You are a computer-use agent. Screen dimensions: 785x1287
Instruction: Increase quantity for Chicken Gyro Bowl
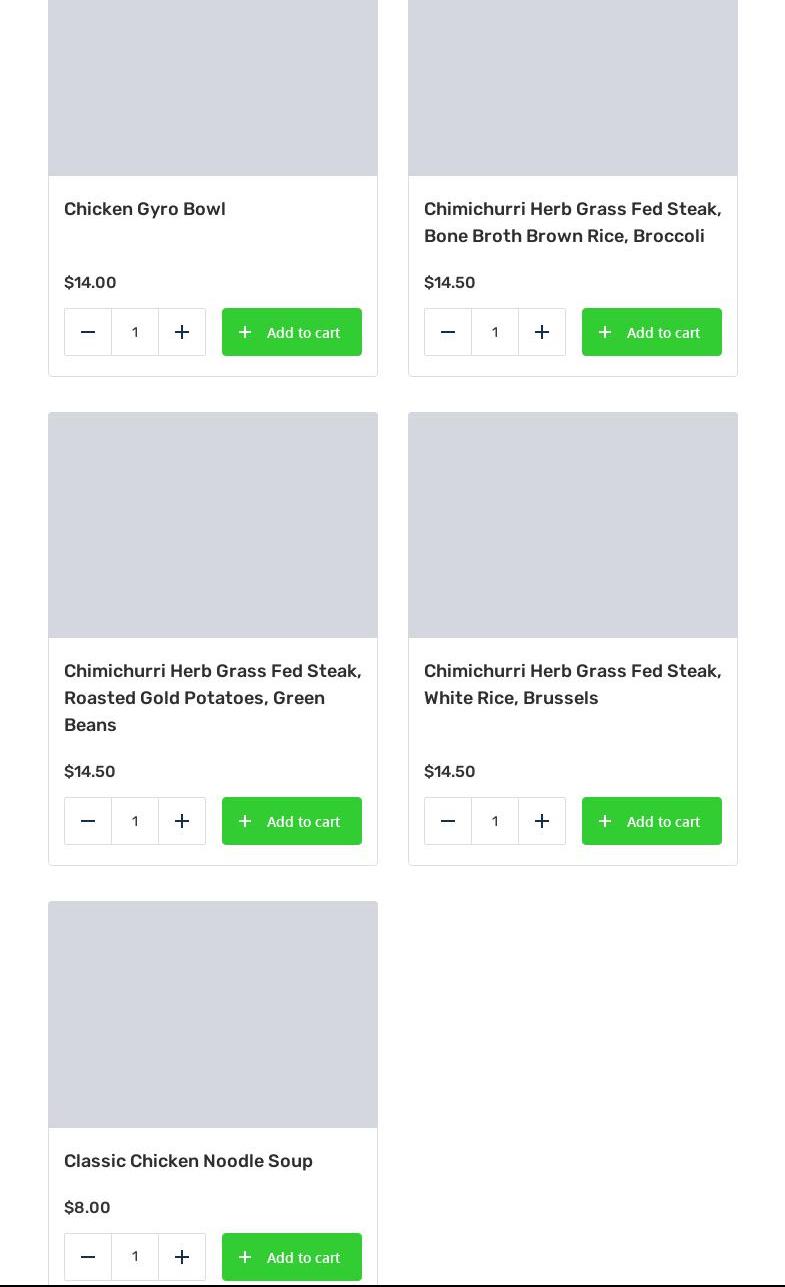pos(182,332)
